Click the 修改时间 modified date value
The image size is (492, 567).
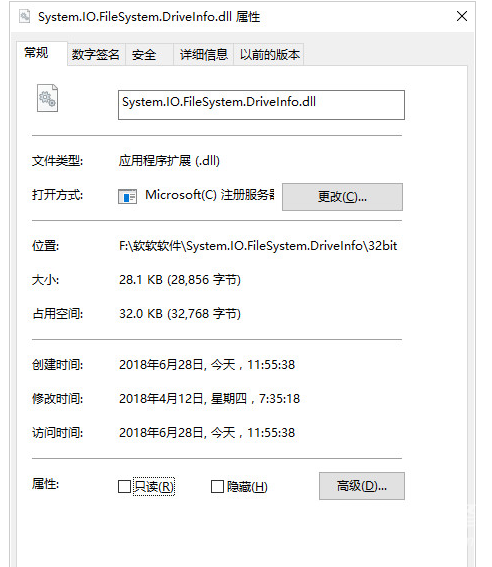(210, 398)
